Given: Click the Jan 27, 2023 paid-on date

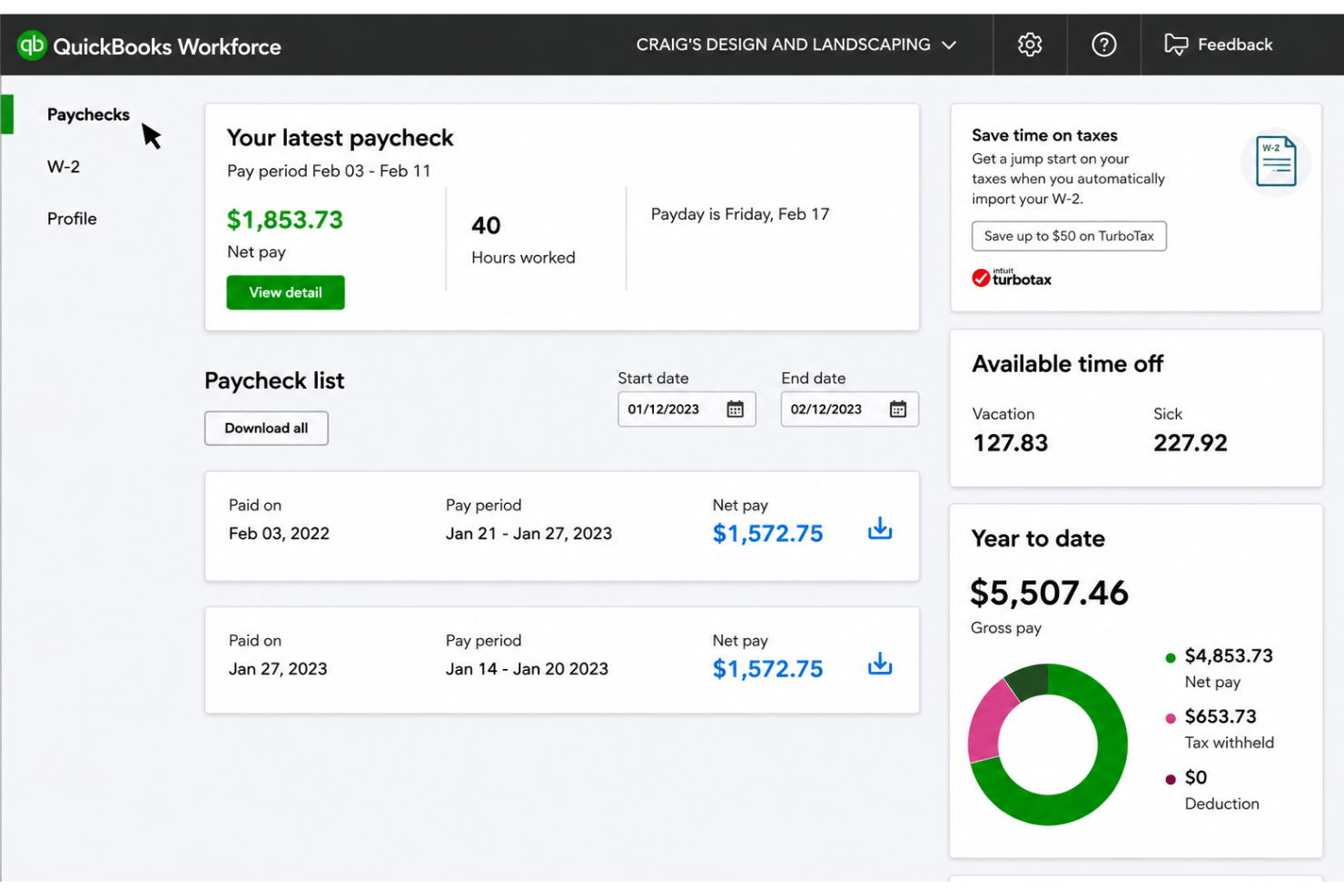Looking at the screenshot, I should 278,669.
